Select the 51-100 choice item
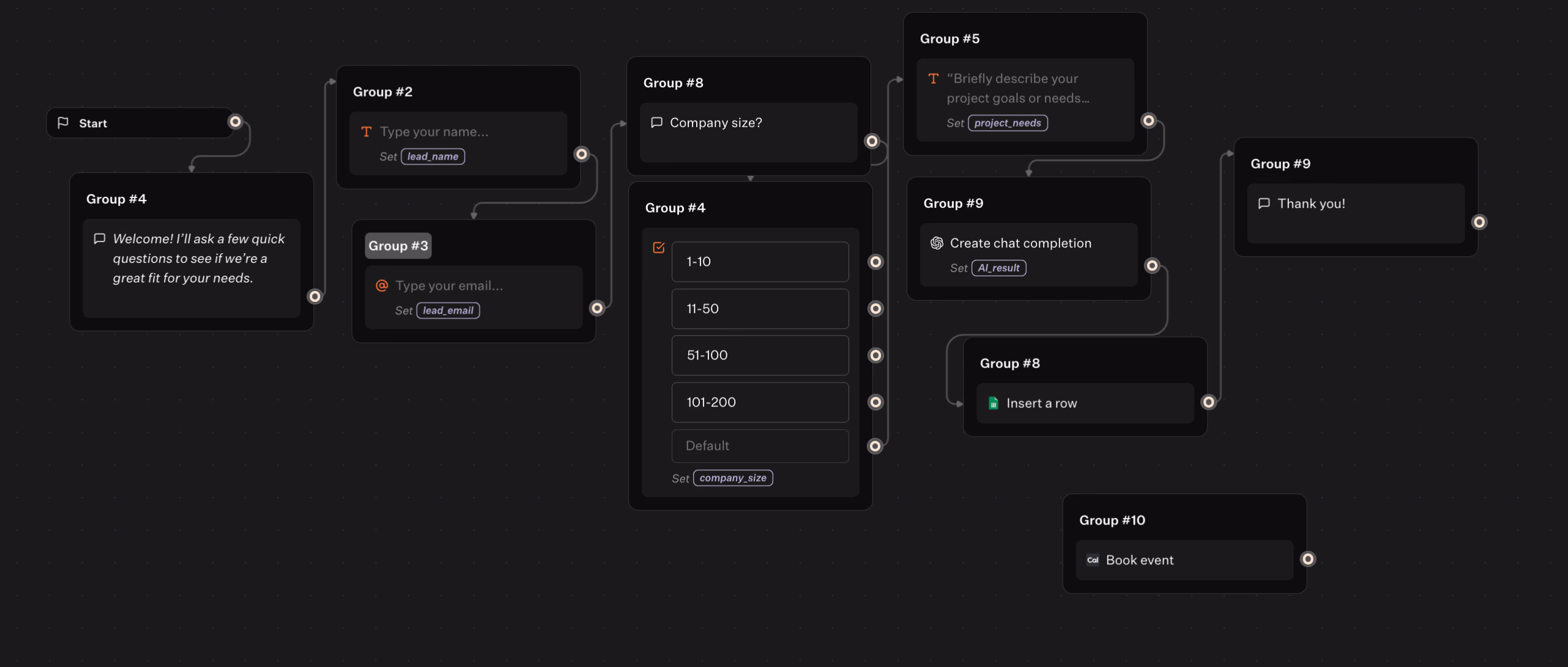The width and height of the screenshot is (1568, 667). [760, 355]
